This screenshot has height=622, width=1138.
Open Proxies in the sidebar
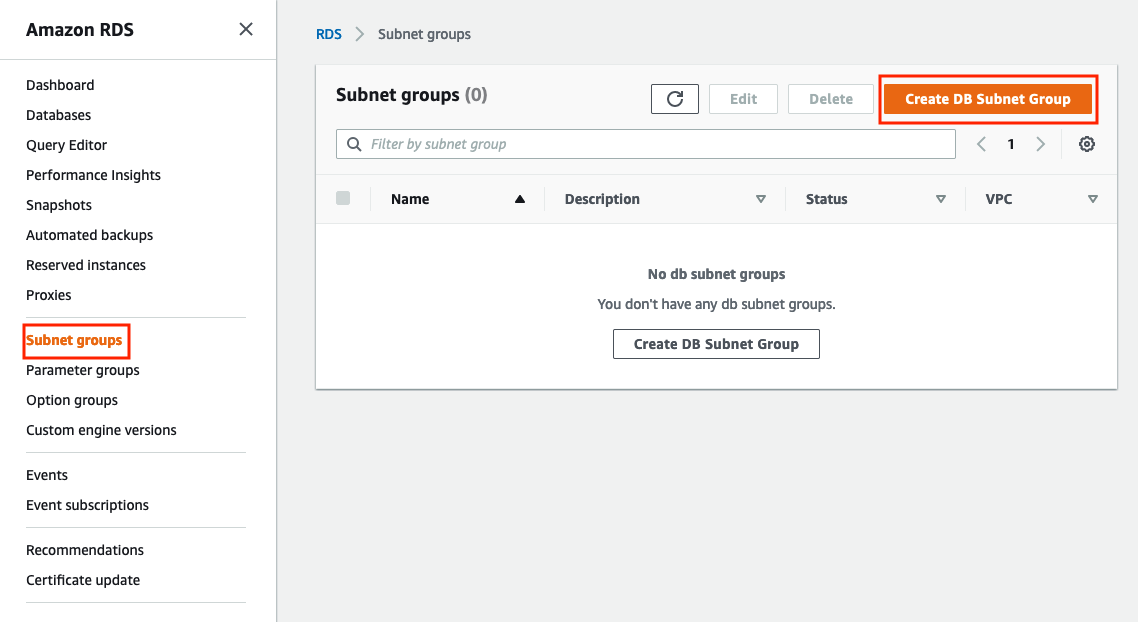click(49, 295)
